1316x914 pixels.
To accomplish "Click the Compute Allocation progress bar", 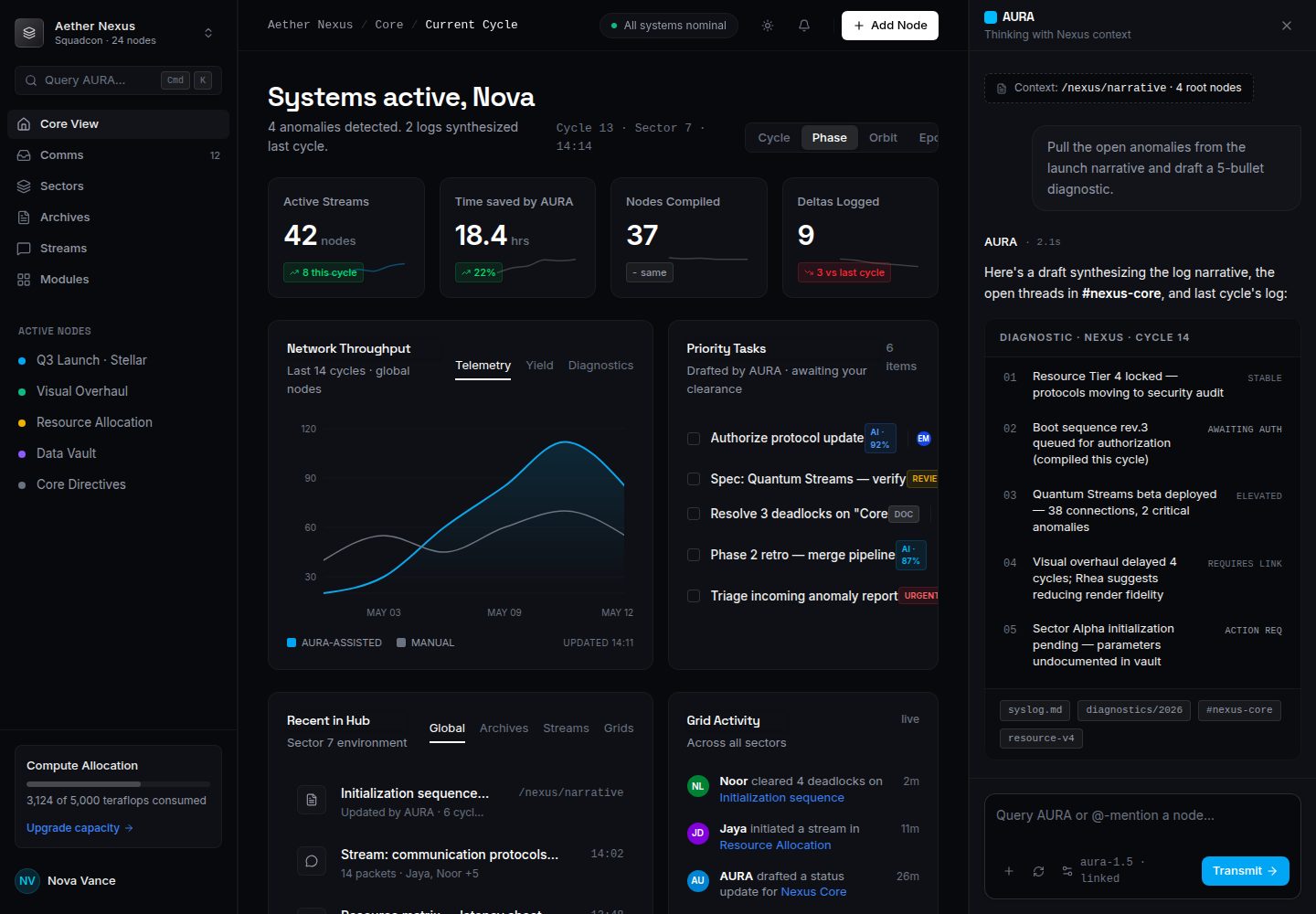I will (118, 784).
